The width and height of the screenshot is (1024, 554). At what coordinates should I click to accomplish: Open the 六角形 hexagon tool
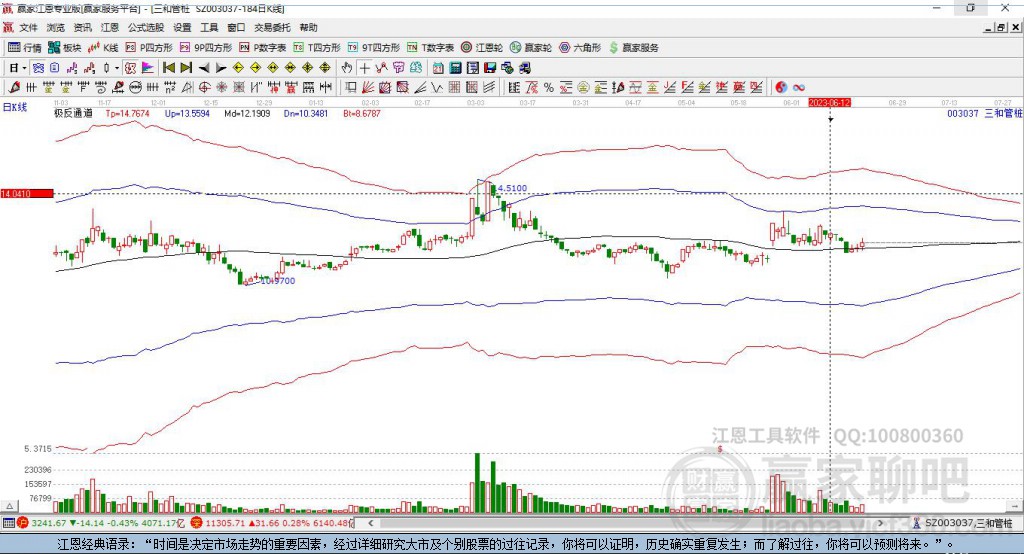[580, 48]
